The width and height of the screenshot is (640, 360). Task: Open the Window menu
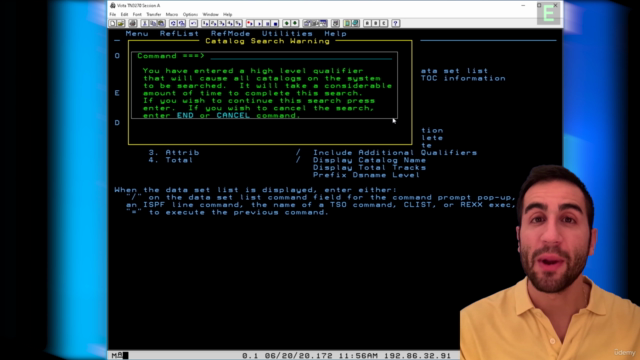[211, 14]
